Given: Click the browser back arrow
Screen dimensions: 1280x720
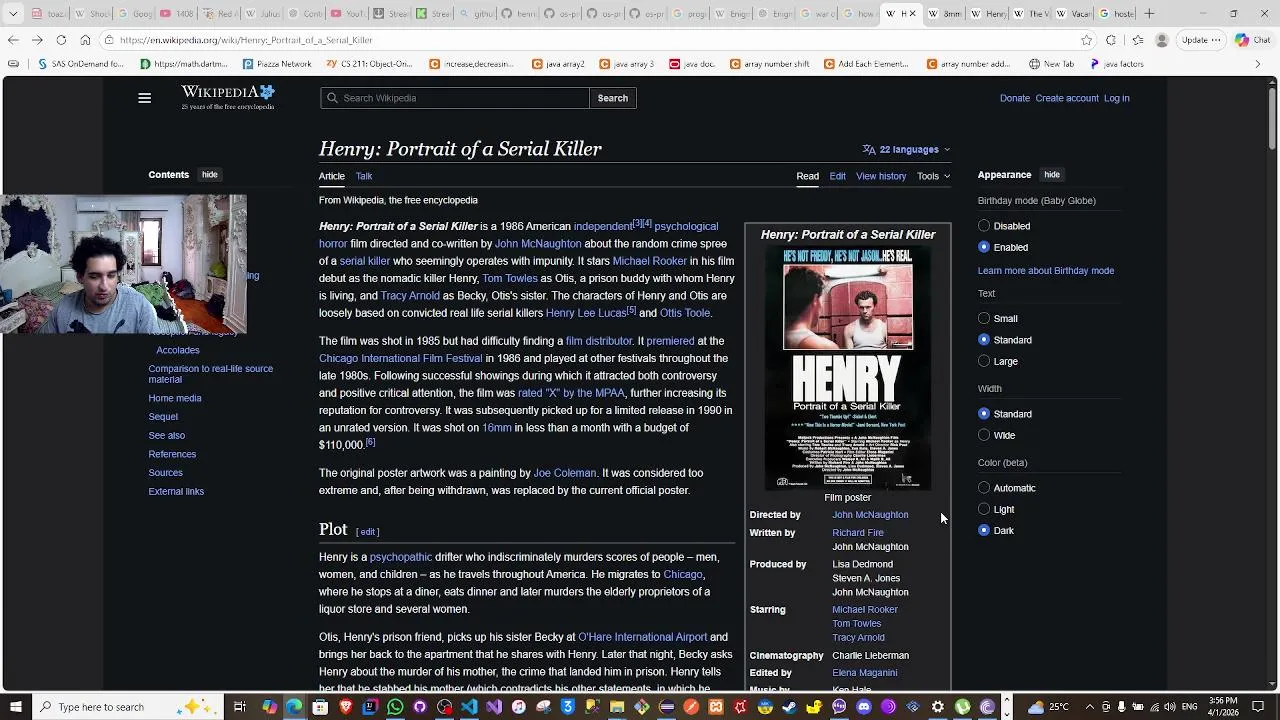Looking at the screenshot, I should (13, 40).
